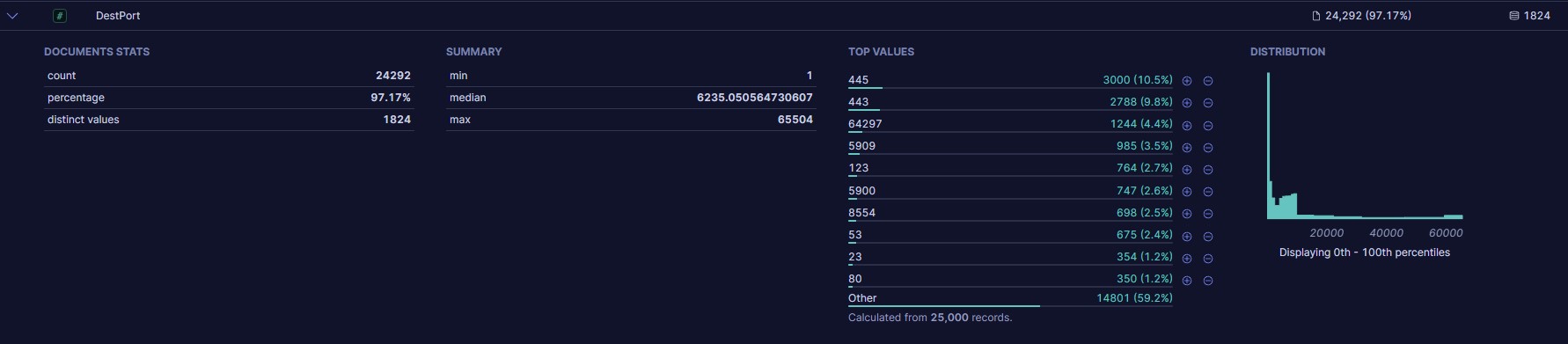Click top value label 64297
The height and width of the screenshot is (344, 1568).
tap(865, 124)
